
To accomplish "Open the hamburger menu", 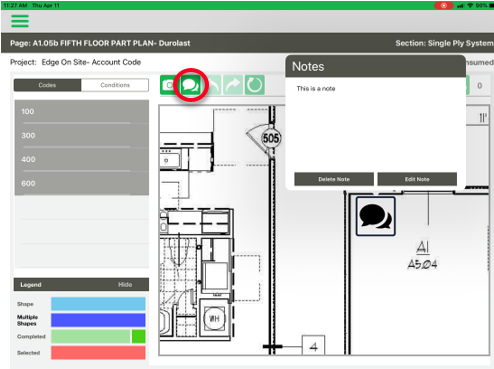I will (20, 21).
